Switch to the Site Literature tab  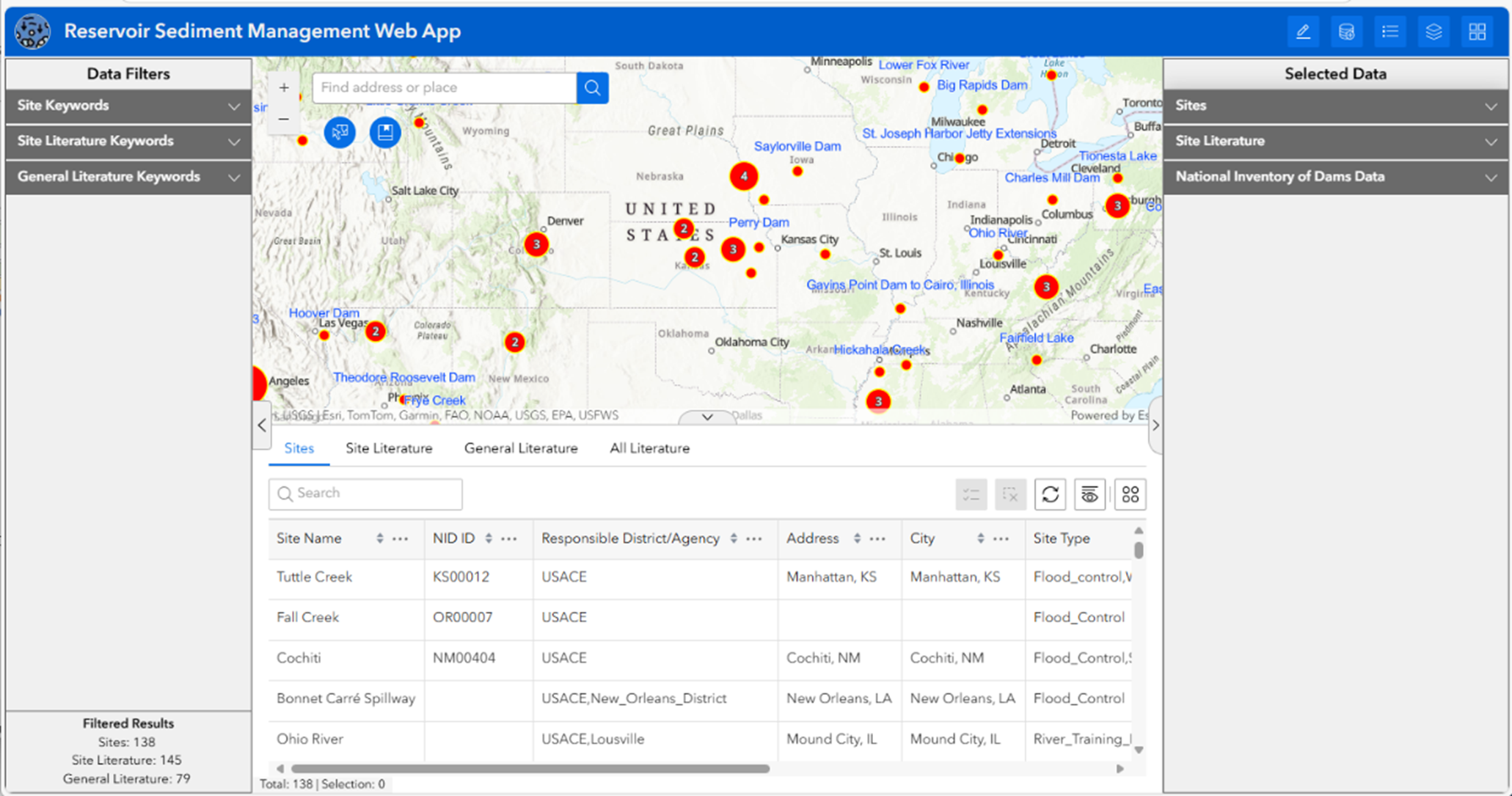coord(389,448)
